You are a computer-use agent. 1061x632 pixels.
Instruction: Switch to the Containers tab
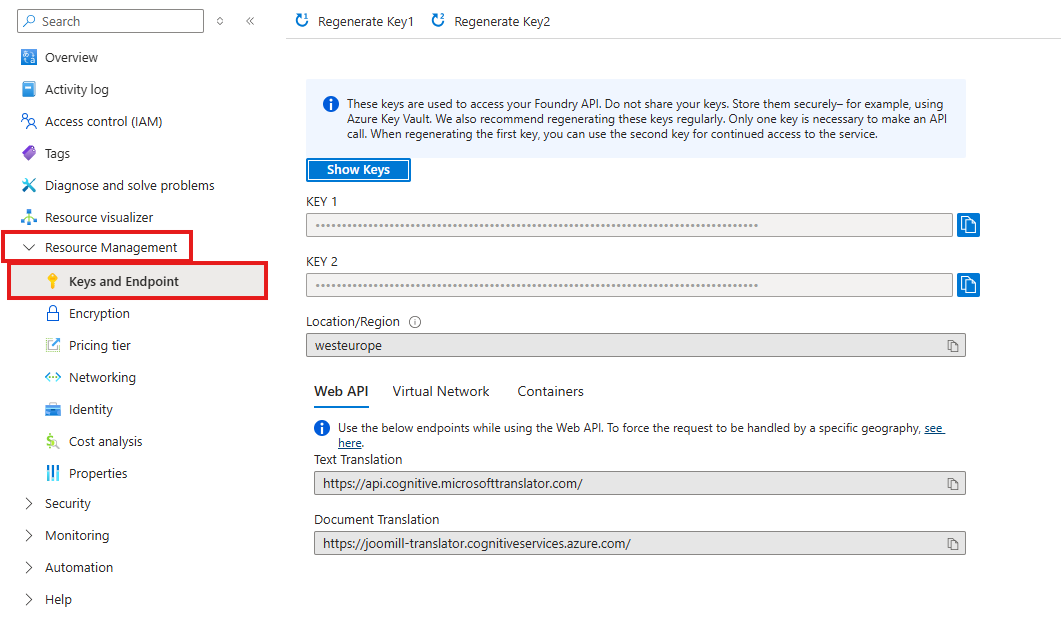[x=550, y=392]
